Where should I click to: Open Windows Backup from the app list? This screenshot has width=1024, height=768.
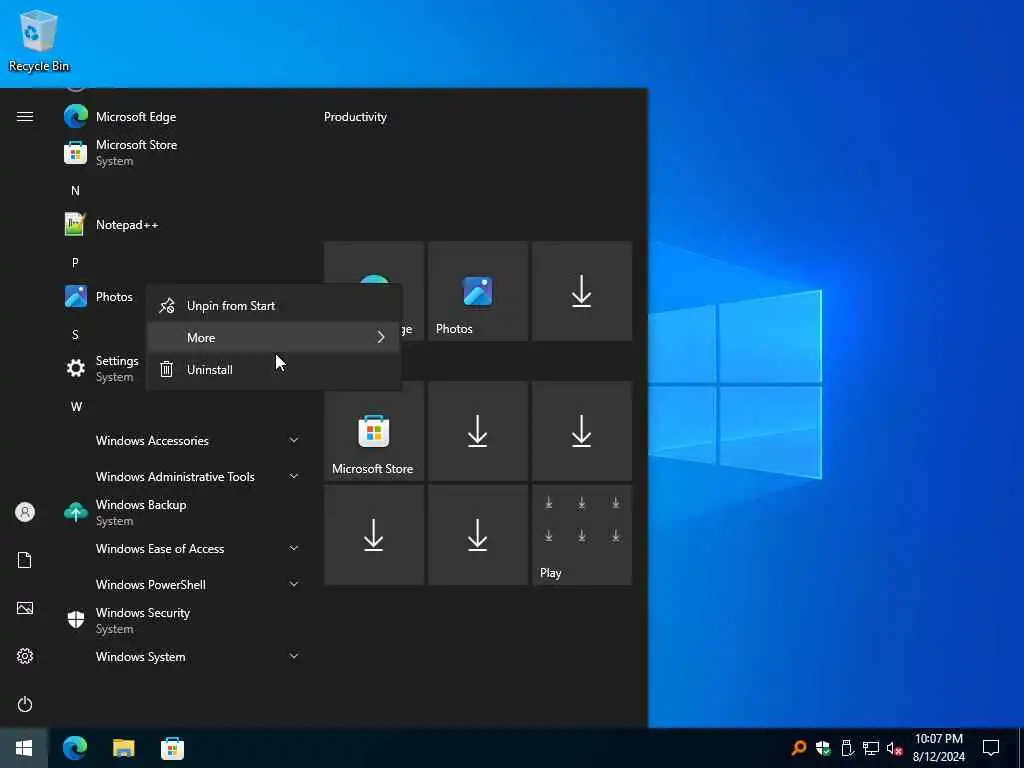(183, 513)
